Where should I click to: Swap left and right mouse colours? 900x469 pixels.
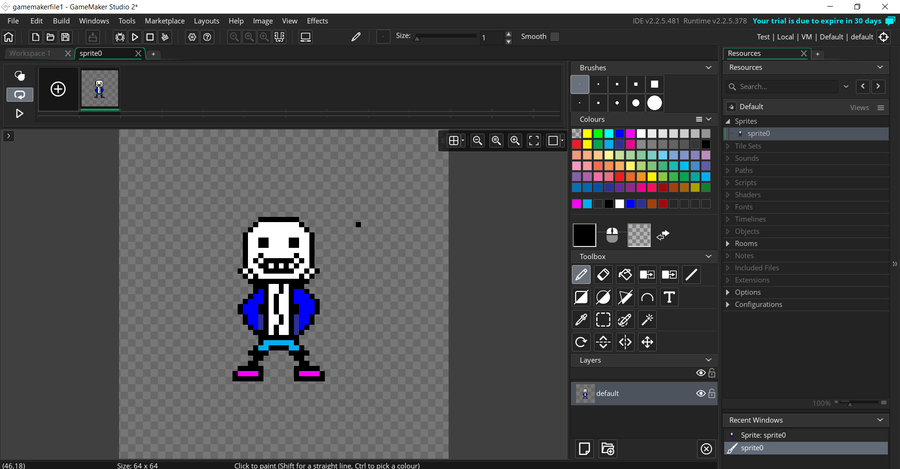[x=663, y=235]
